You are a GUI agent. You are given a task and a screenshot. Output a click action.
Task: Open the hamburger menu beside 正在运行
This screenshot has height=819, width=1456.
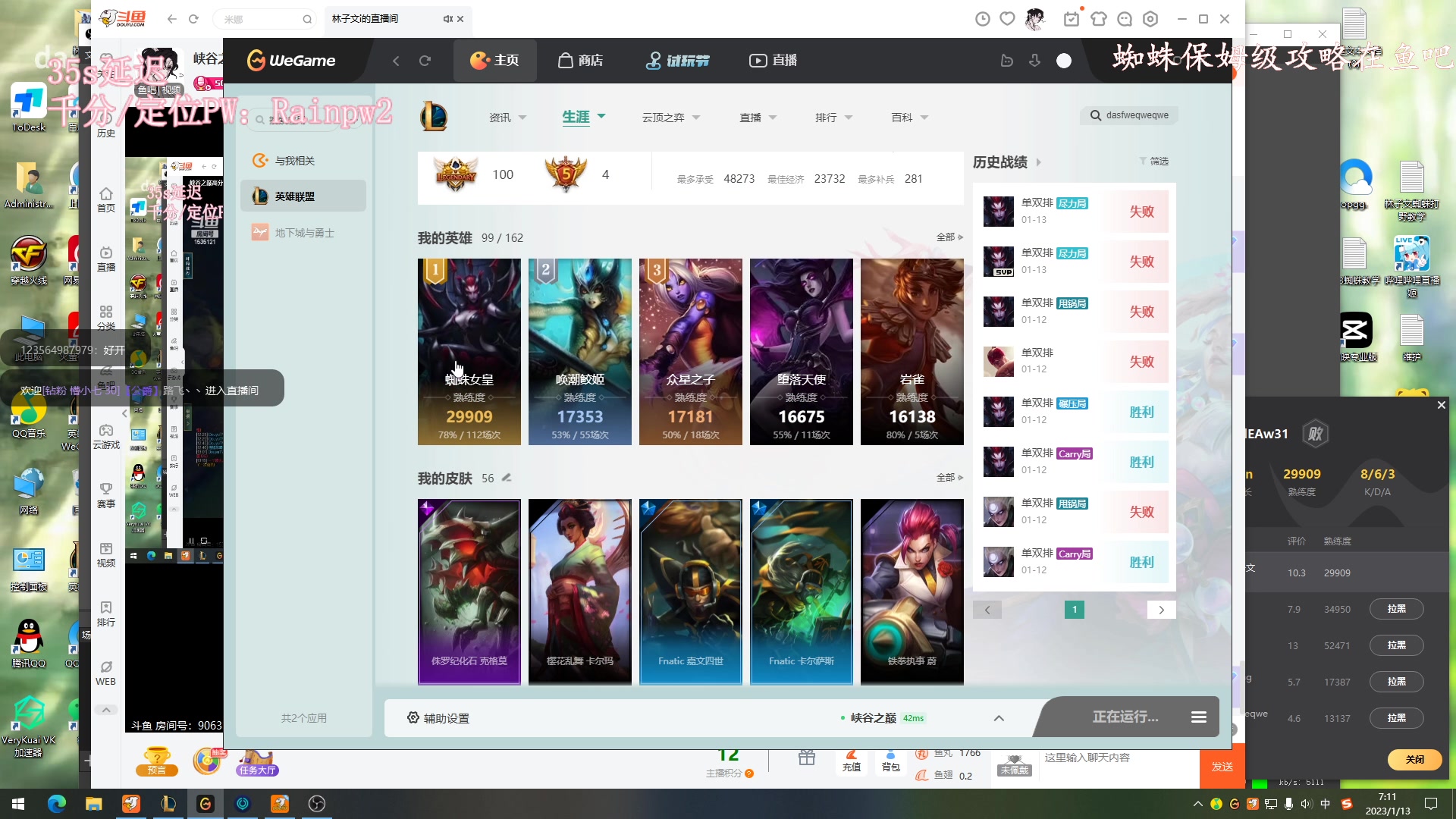tap(1198, 717)
